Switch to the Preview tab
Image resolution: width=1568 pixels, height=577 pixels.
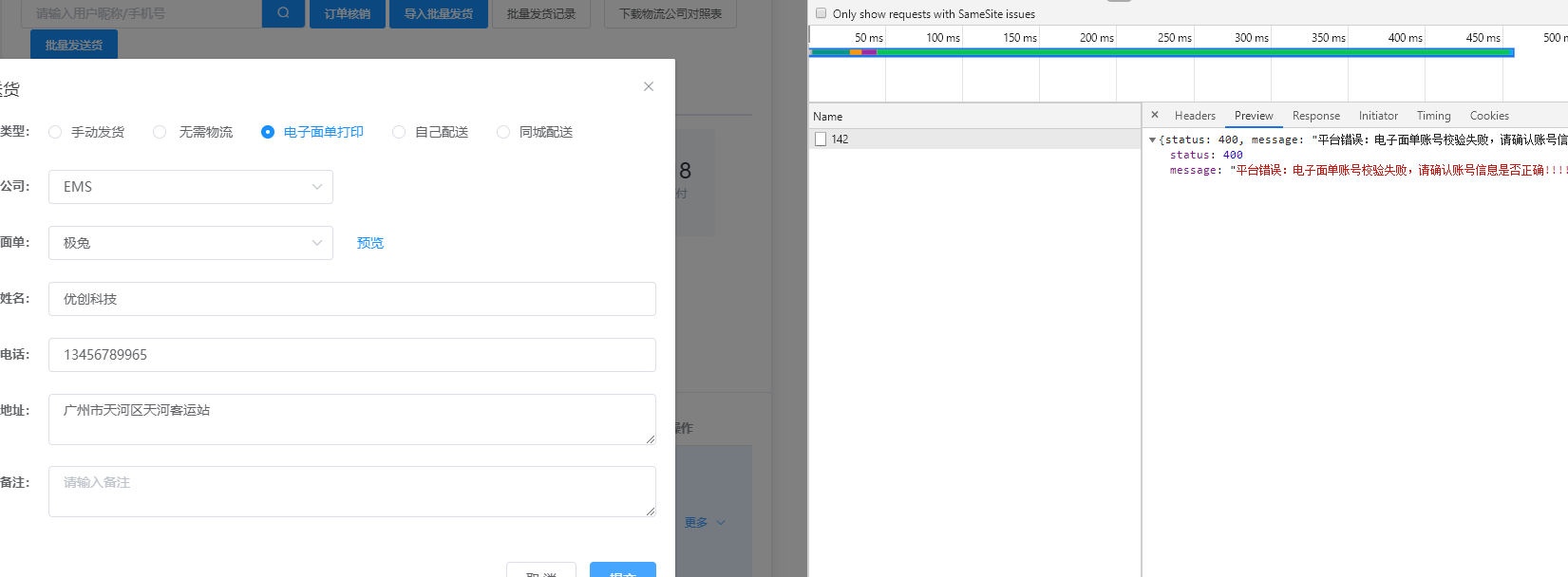[1254, 116]
